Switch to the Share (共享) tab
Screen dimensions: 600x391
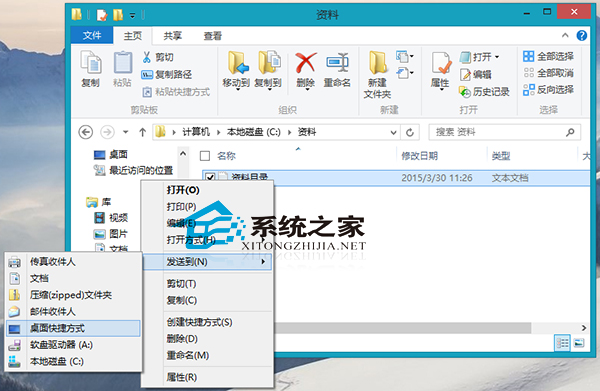click(x=173, y=36)
